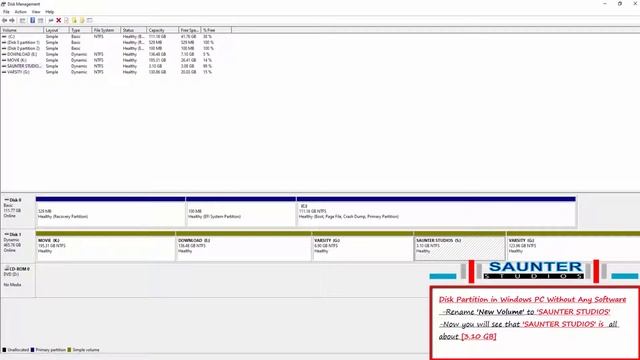
Task: Sort by the File System column header
Action: [x=106, y=30]
